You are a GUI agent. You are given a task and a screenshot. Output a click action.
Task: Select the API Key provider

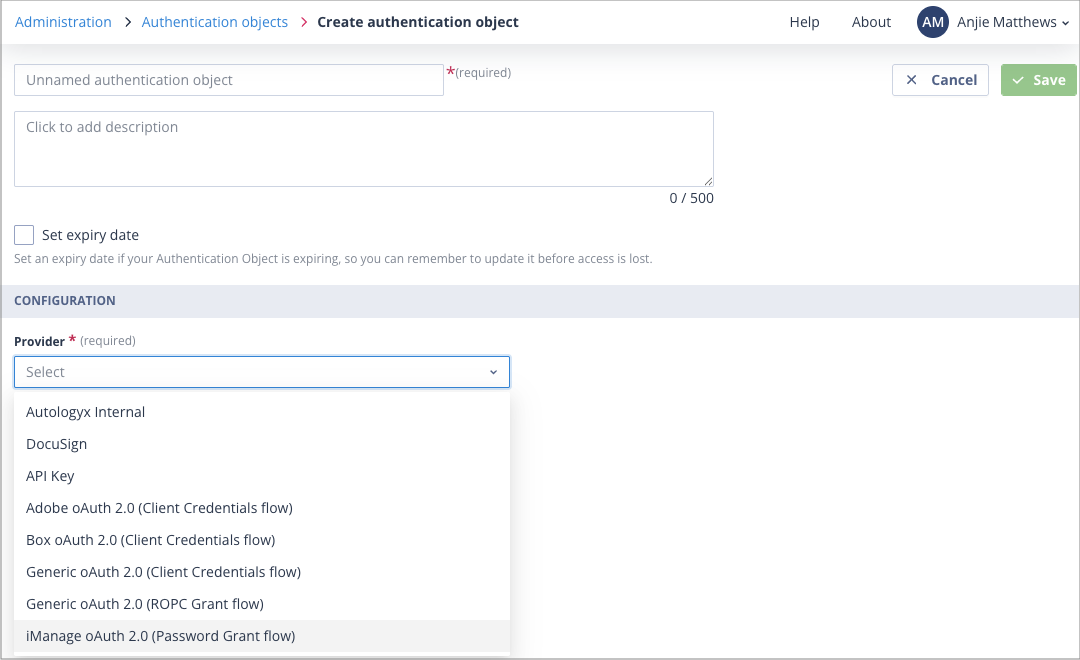tap(262, 476)
